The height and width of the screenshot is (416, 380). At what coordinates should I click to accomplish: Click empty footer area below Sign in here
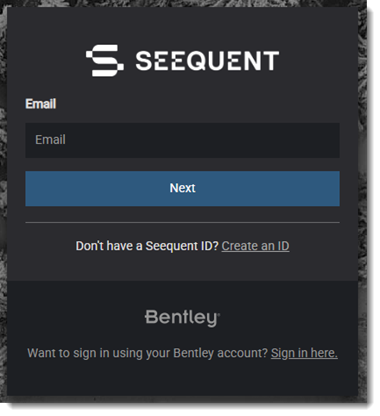182,378
